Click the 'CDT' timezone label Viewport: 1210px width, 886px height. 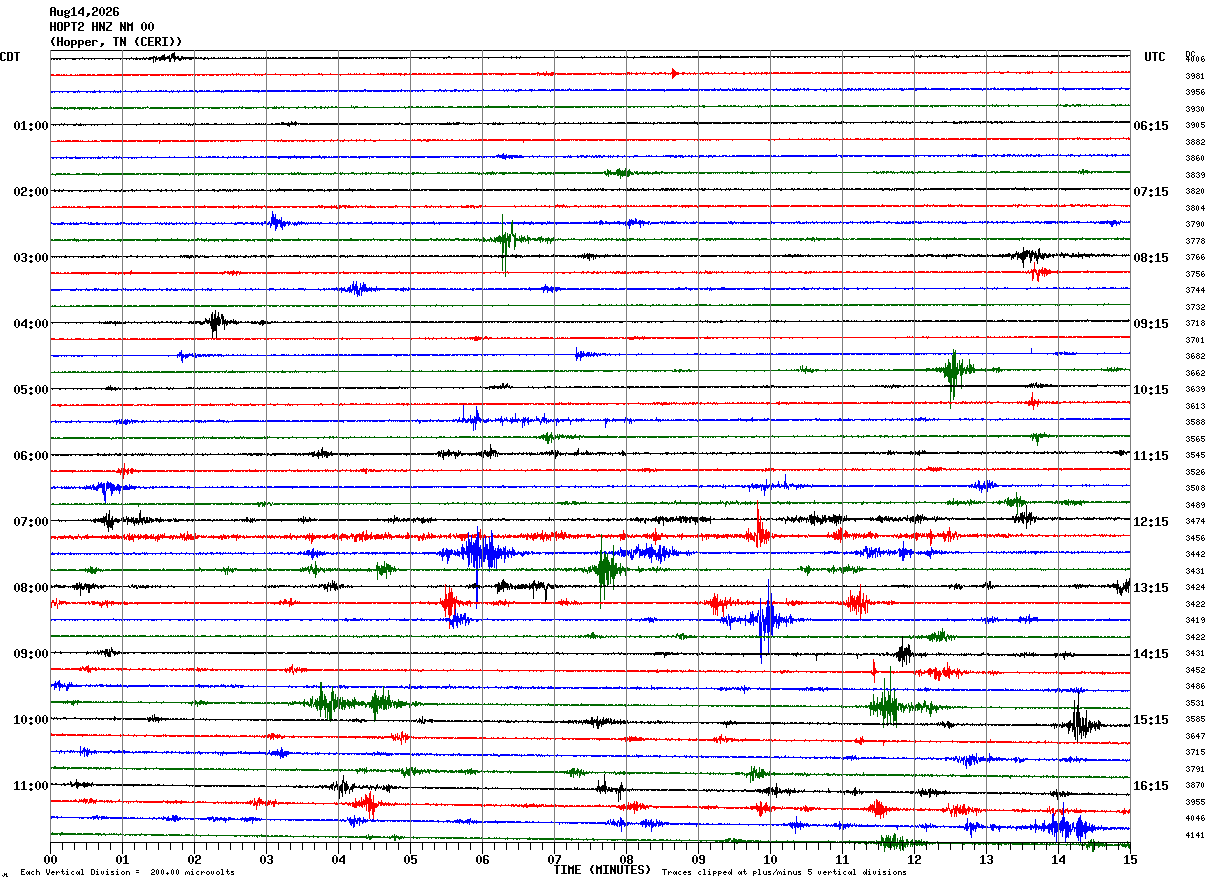pos(10,57)
